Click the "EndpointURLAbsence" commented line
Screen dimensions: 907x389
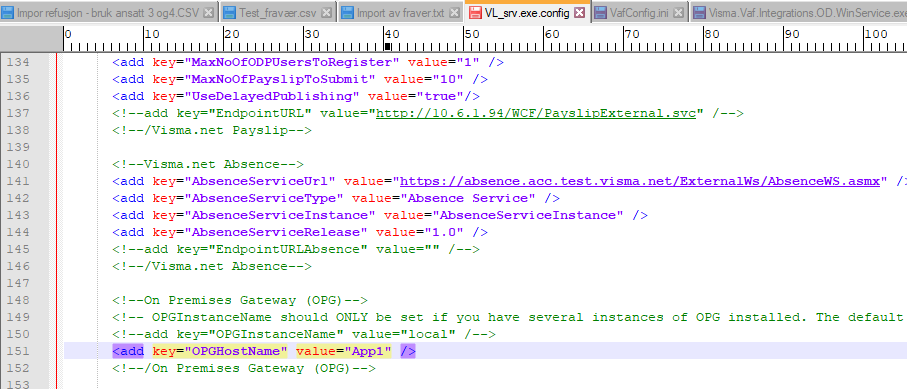click(296, 249)
